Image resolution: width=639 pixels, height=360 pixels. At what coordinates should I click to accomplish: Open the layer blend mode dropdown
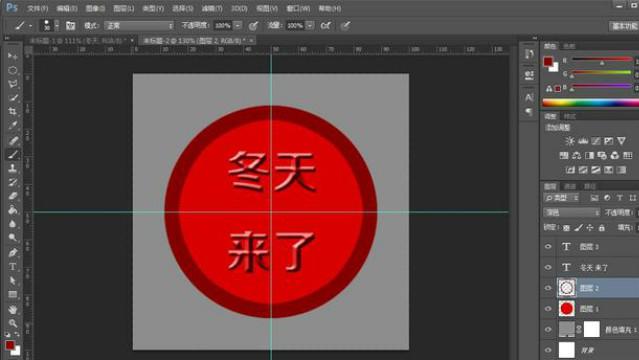572,212
